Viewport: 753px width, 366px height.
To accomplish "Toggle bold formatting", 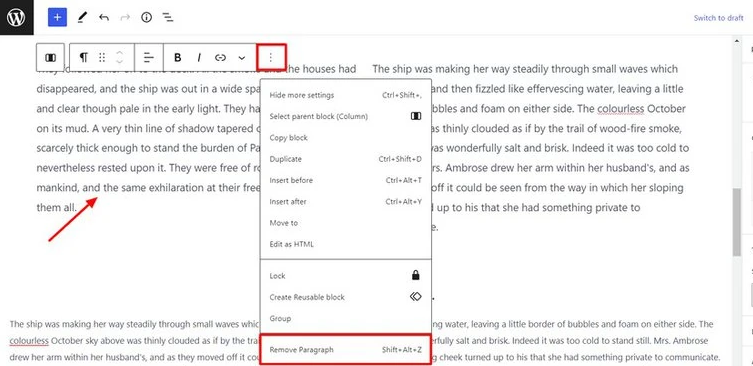I will pyautogui.click(x=177, y=58).
